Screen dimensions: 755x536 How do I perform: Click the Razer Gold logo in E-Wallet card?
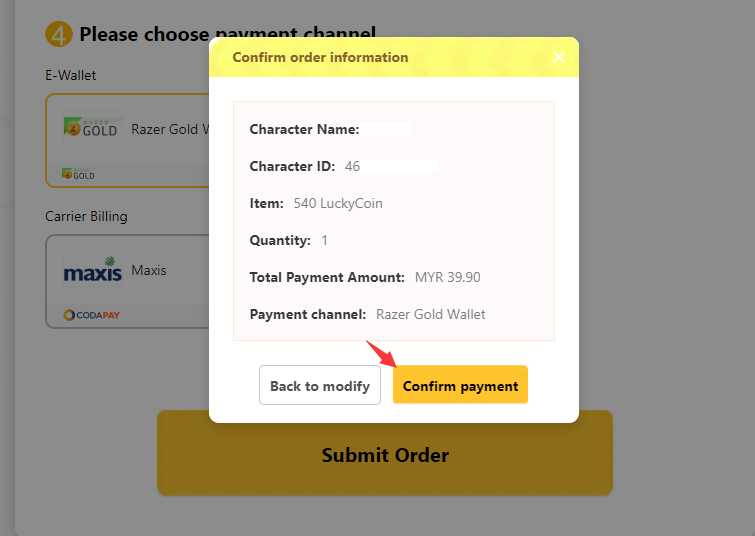click(x=92, y=129)
